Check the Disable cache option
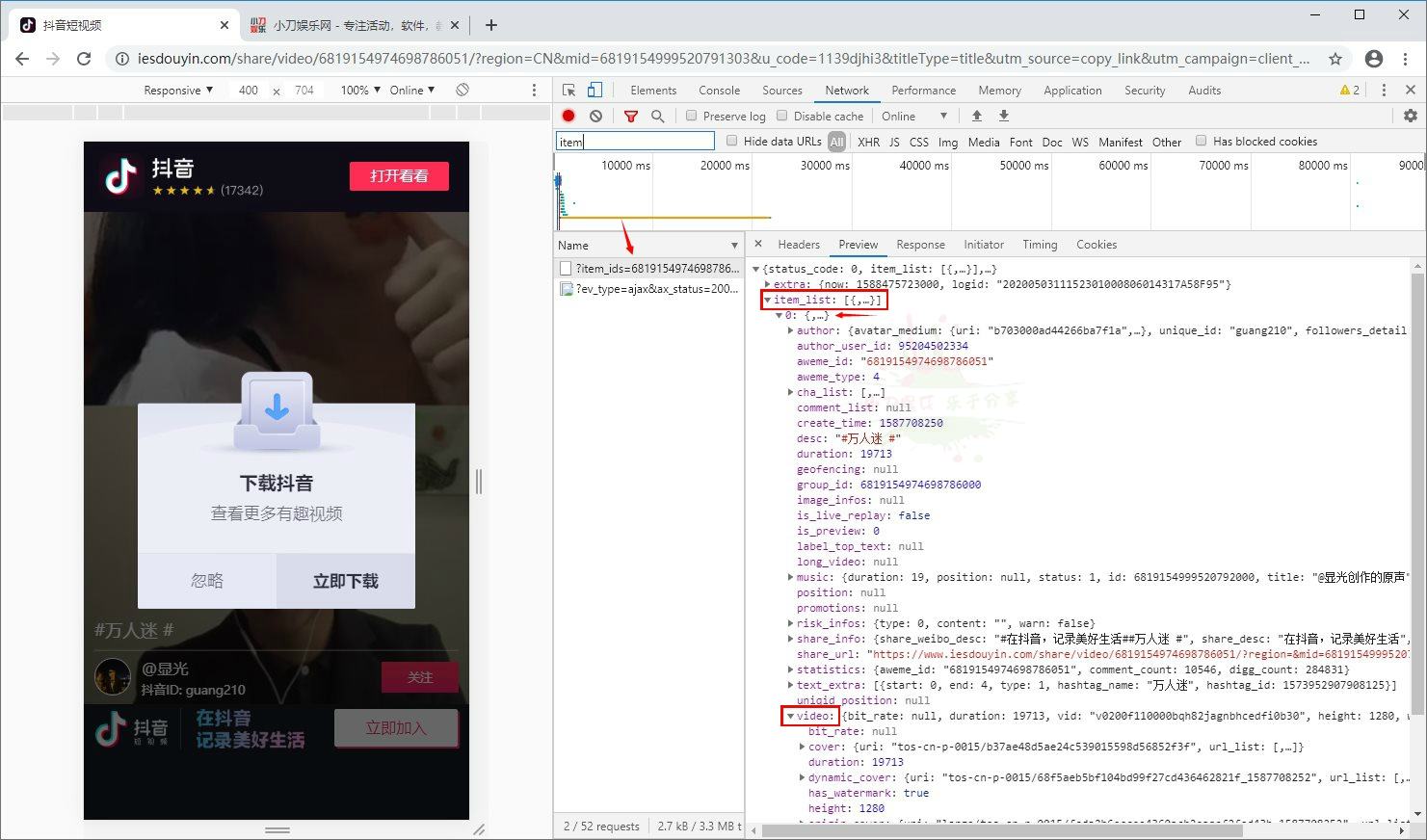This screenshot has height=840, width=1427. point(782,116)
